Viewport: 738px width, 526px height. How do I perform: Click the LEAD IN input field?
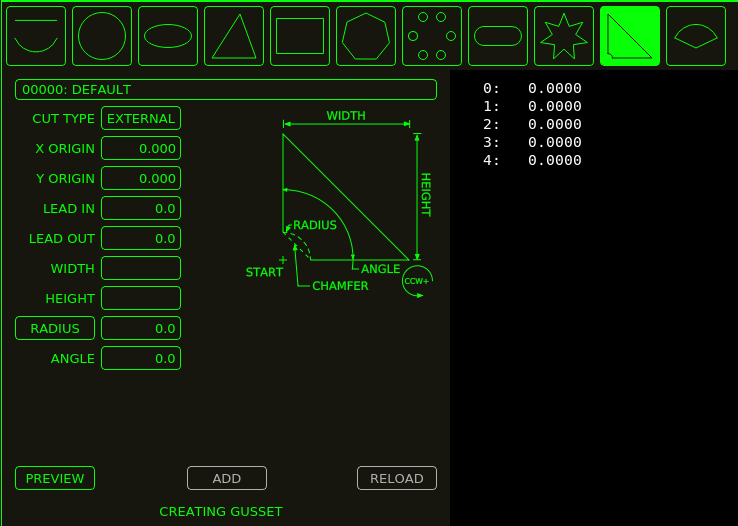tap(141, 208)
